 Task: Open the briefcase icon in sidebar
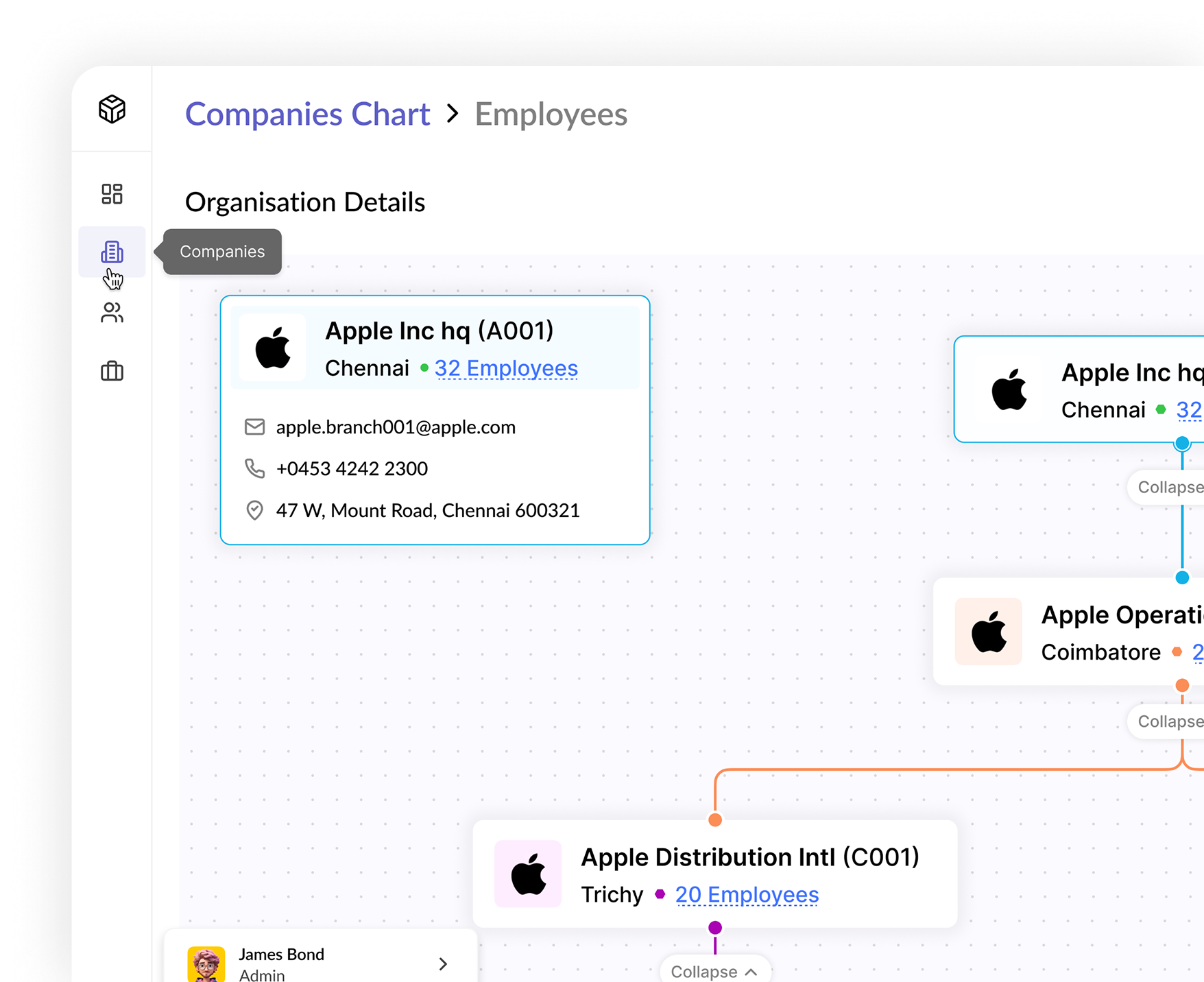click(112, 371)
